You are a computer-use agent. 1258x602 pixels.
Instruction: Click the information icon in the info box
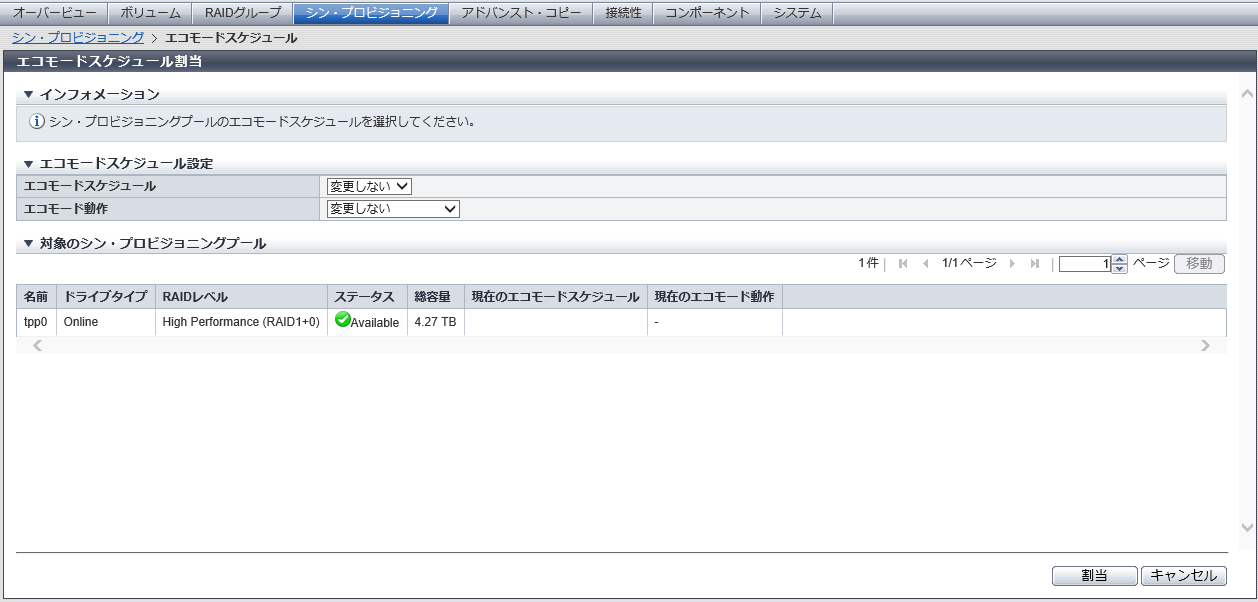[37, 122]
